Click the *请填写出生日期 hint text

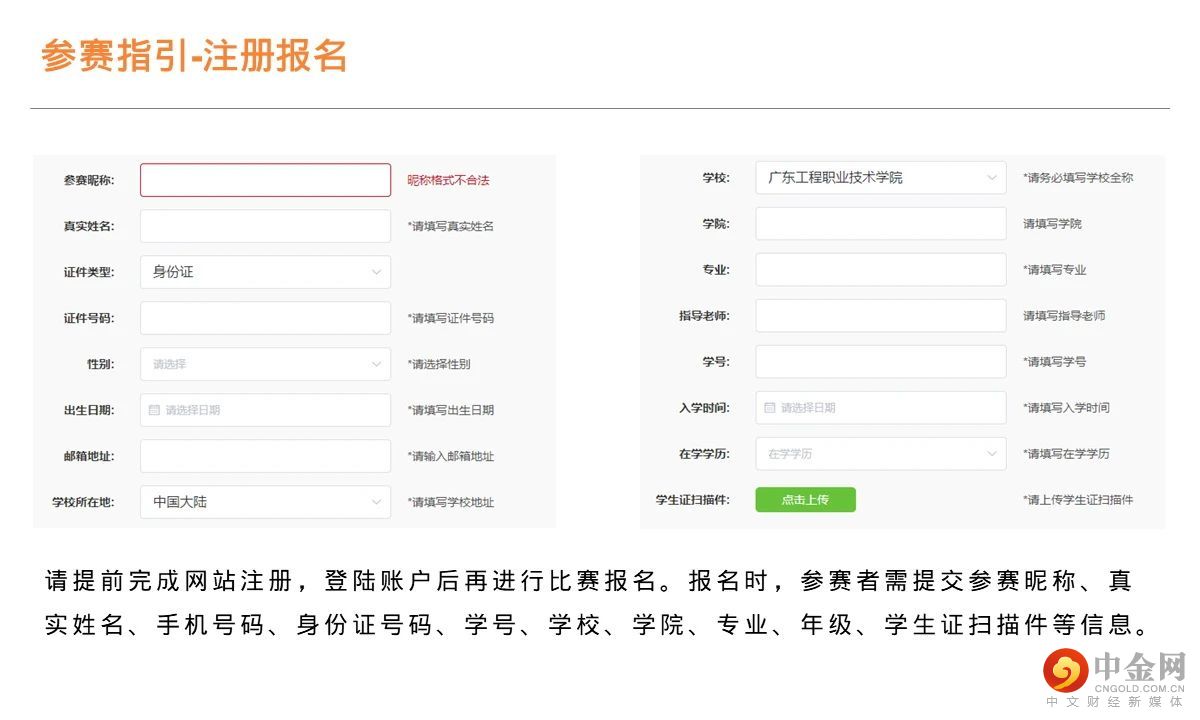pos(451,410)
